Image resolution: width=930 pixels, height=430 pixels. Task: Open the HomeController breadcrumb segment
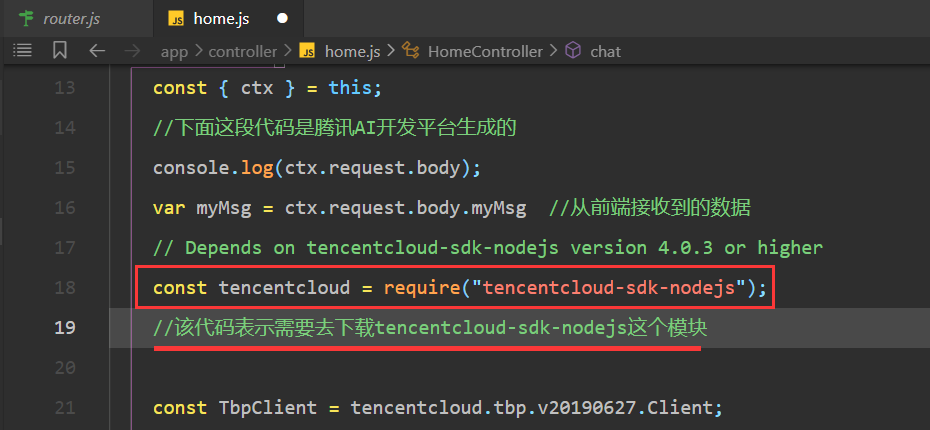(485, 52)
